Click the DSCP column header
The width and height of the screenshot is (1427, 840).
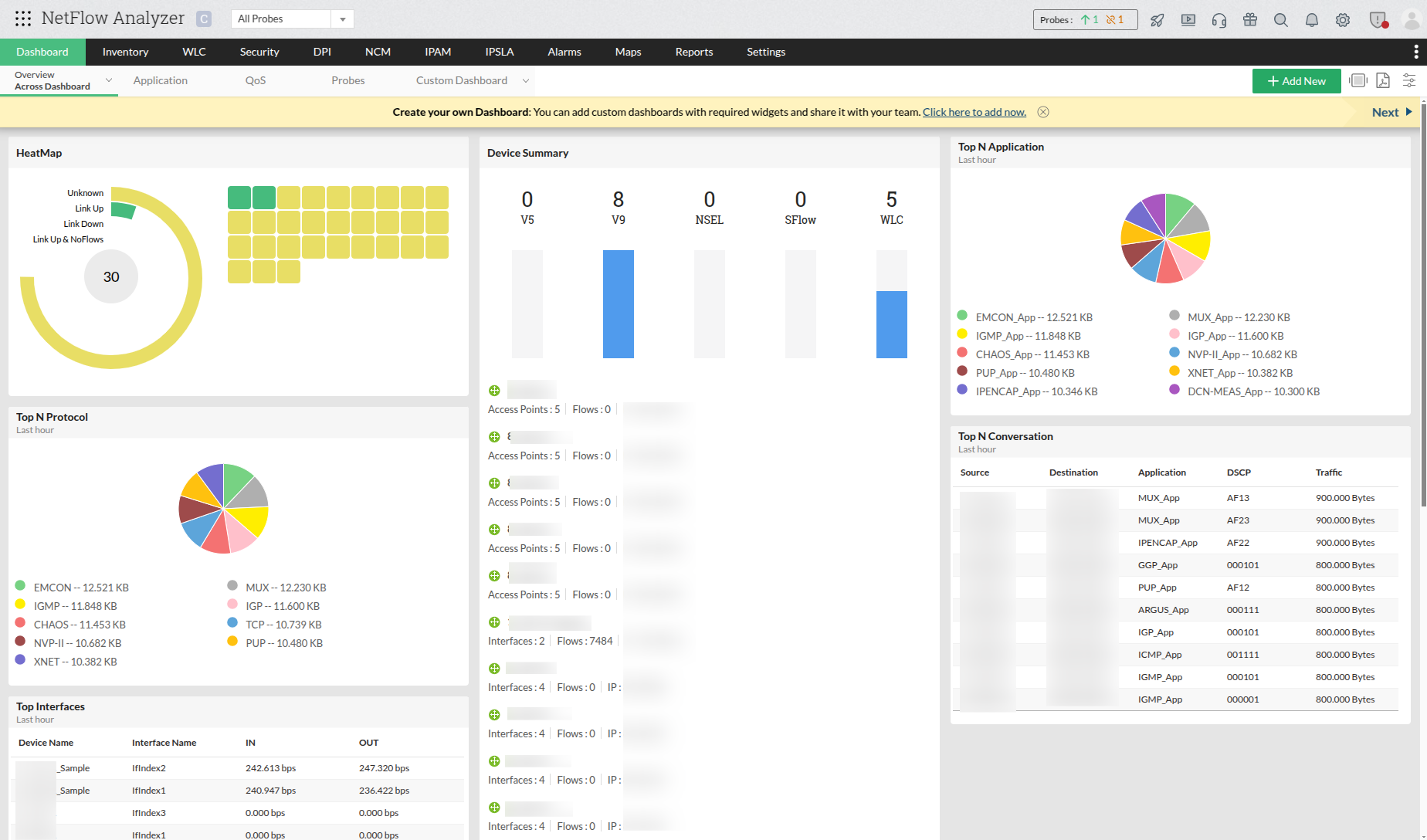(1239, 472)
